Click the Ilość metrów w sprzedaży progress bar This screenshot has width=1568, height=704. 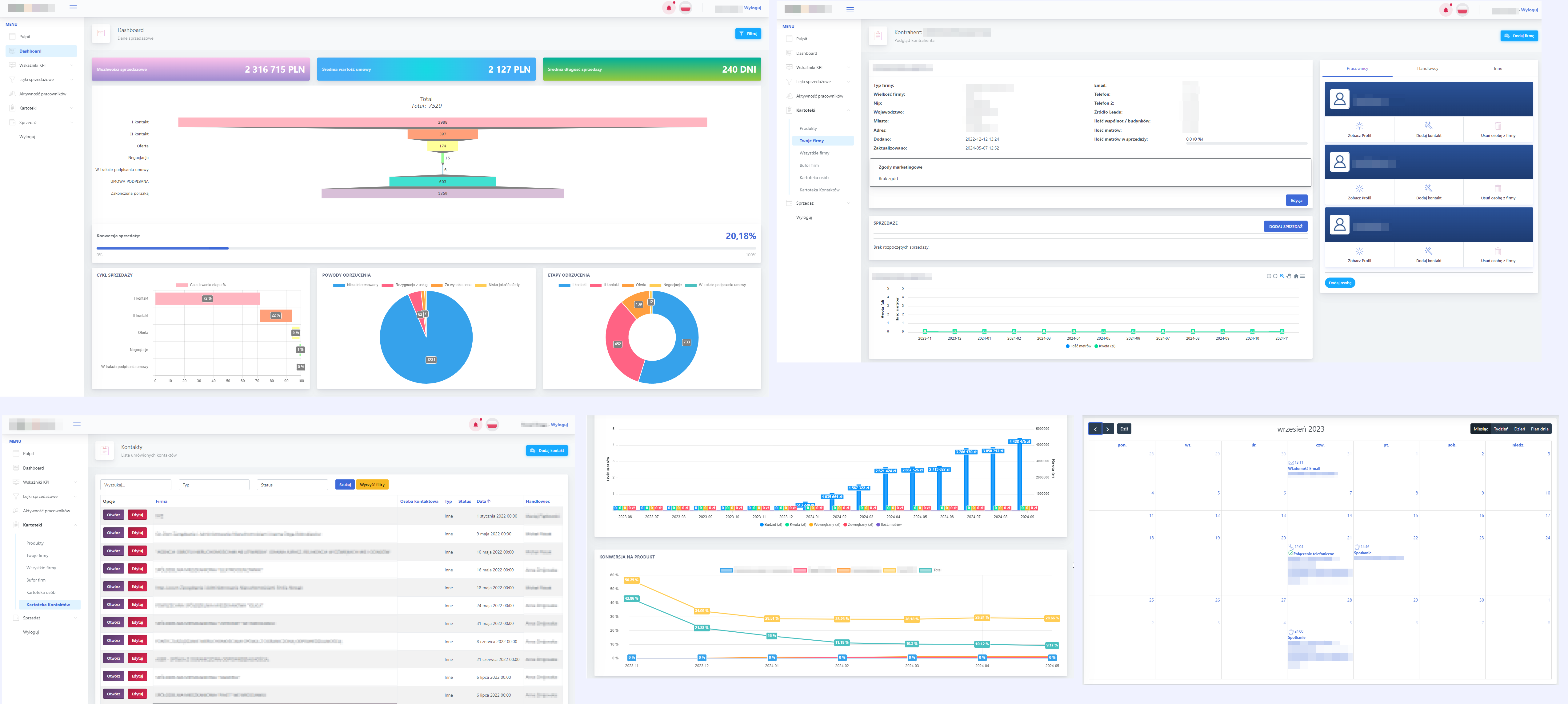point(1246,144)
